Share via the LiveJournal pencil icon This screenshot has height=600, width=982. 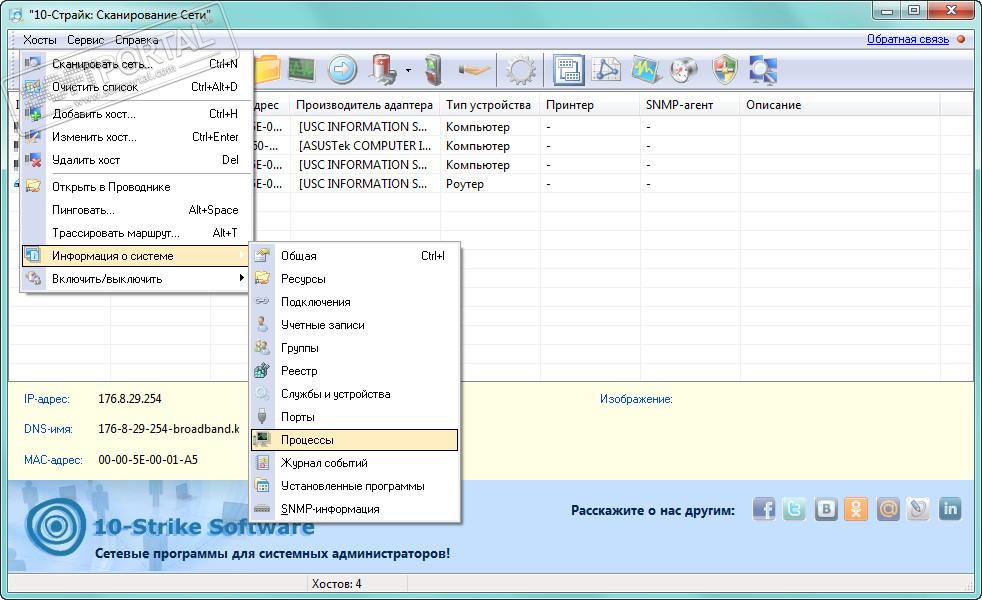point(918,509)
